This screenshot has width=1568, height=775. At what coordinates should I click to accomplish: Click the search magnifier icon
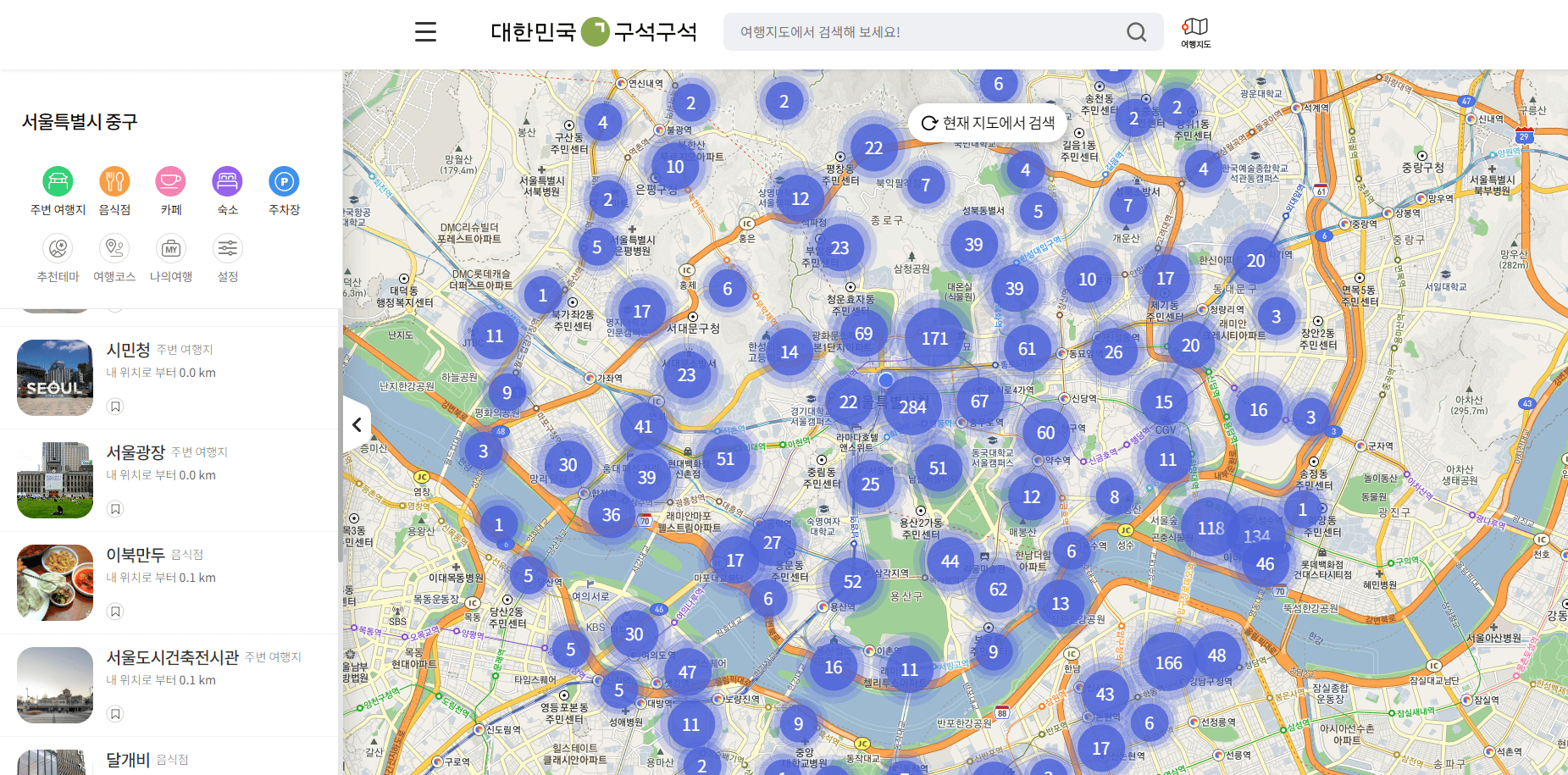click(x=1135, y=32)
